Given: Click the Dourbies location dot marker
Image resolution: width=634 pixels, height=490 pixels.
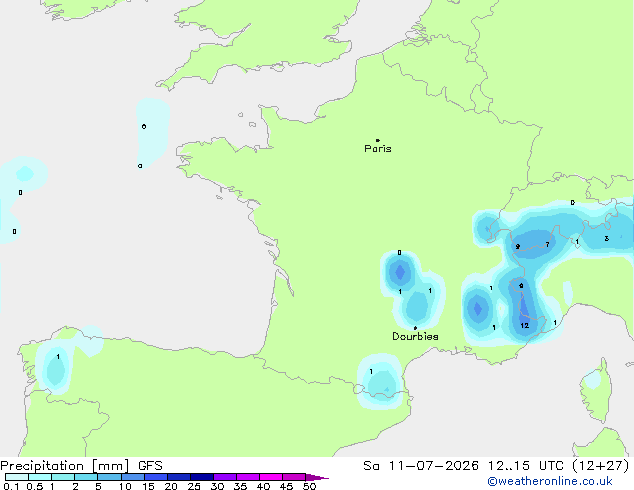Looking at the screenshot, I should click(415, 328).
